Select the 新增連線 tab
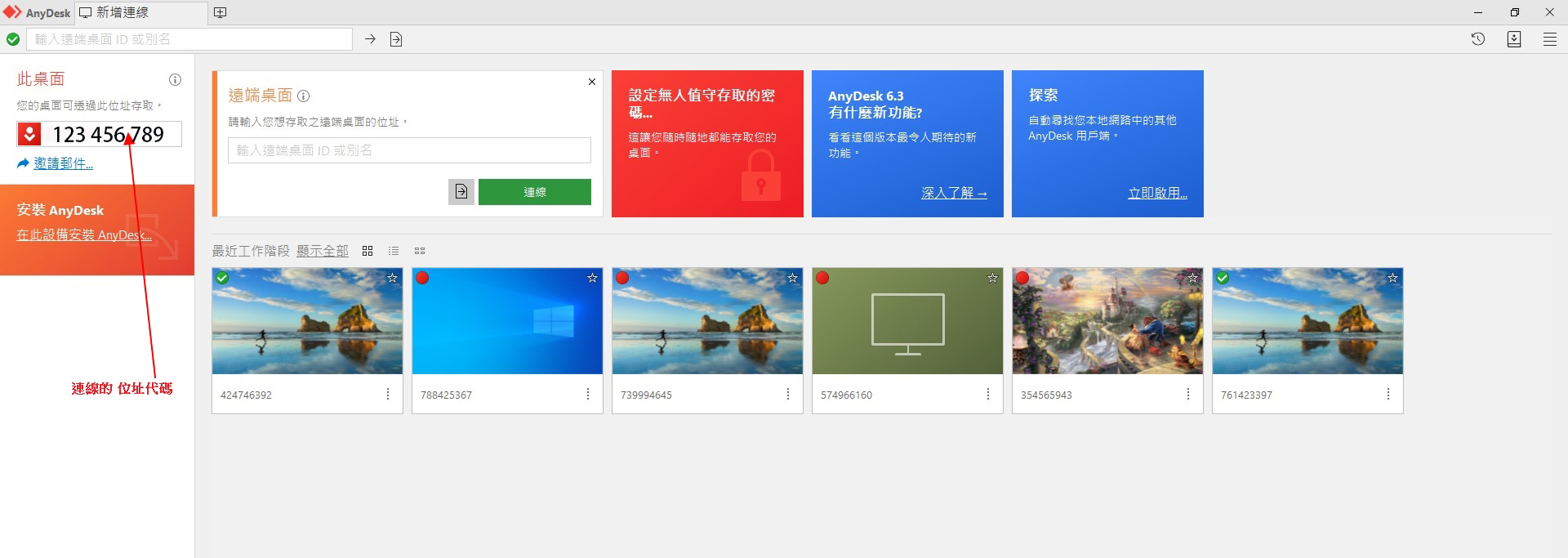This screenshot has height=558, width=1568. (x=141, y=12)
